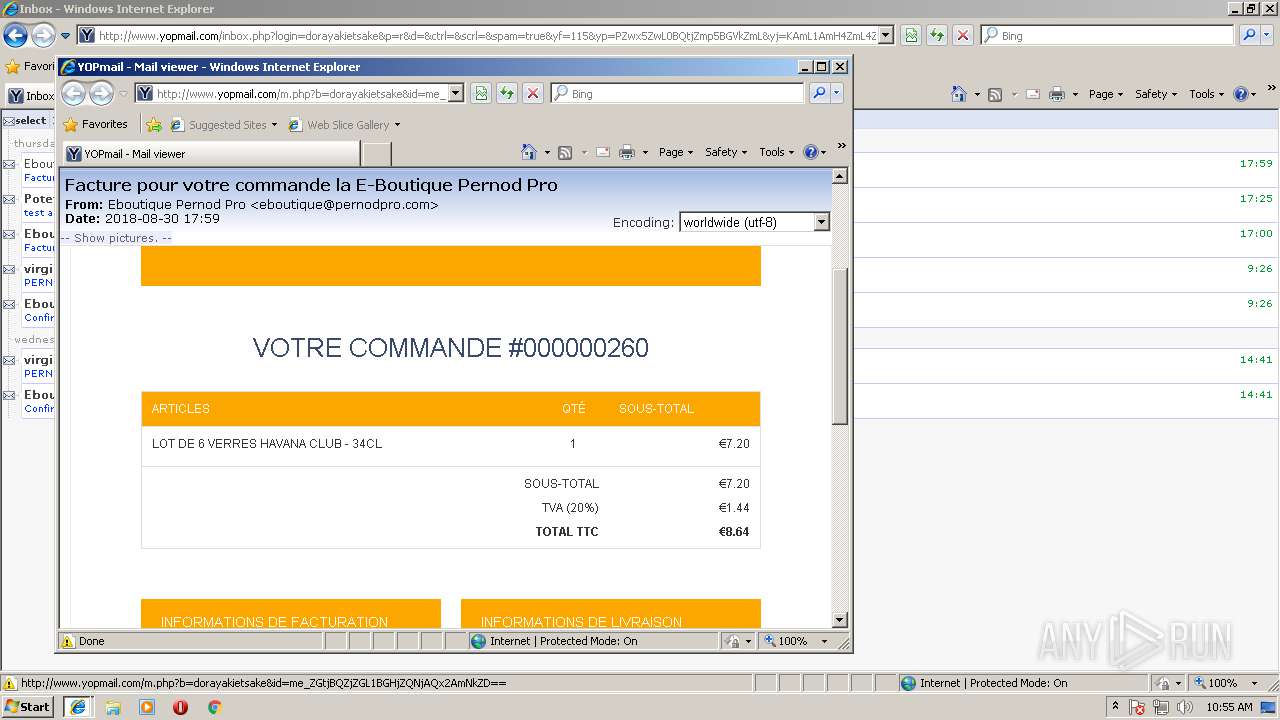Click the Inbox window address bar URL
The width and height of the screenshot is (1280, 720).
(x=487, y=36)
